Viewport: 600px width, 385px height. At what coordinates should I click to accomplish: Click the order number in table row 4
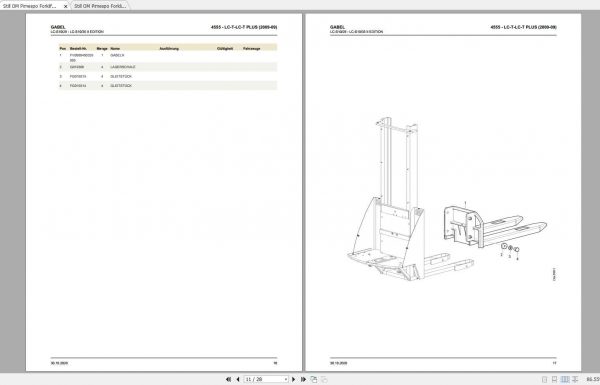point(78,86)
